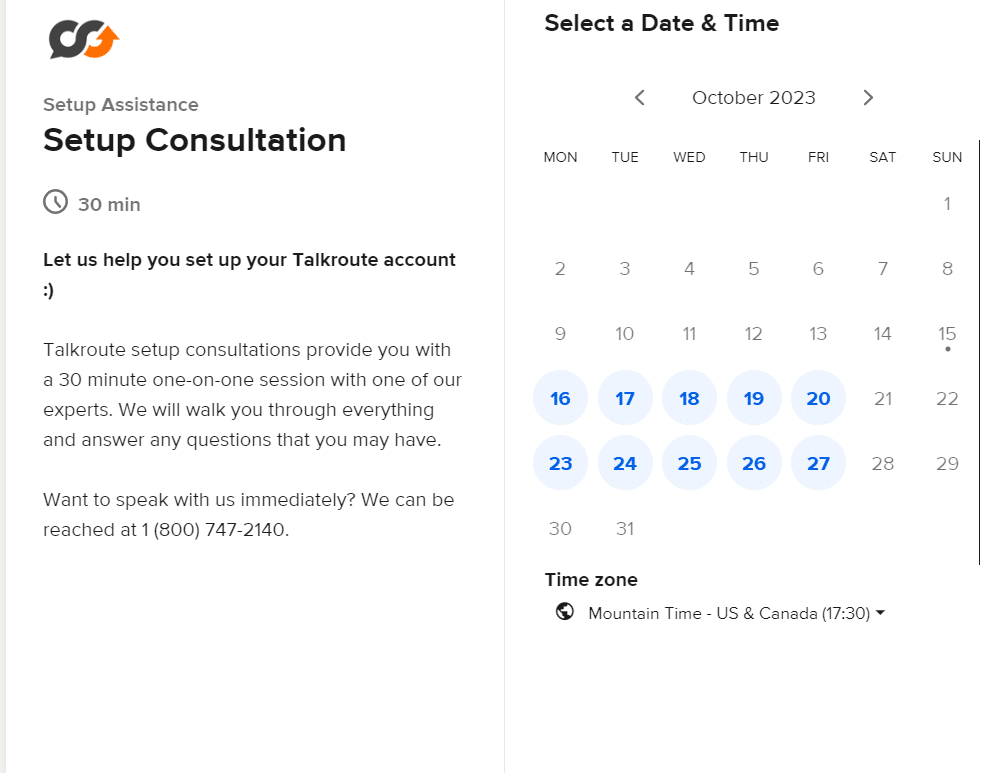This screenshot has width=997, height=773.
Task: Click the globe icon in the time zone row
Action: tap(565, 612)
